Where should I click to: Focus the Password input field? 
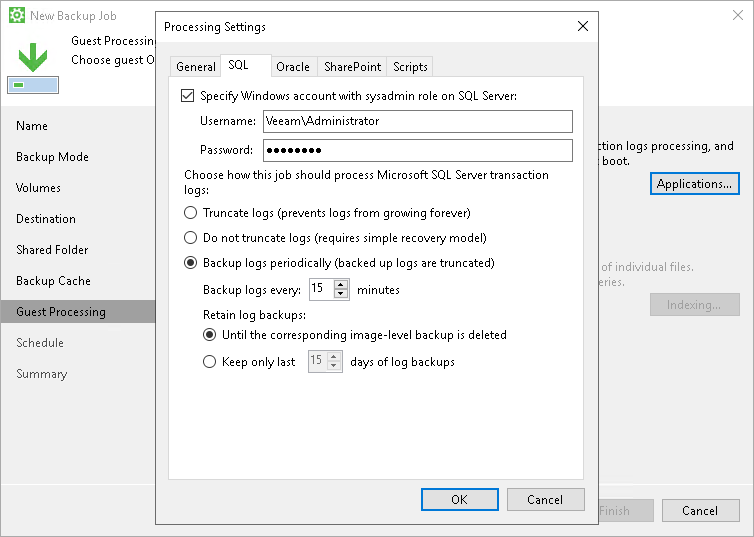tap(417, 150)
